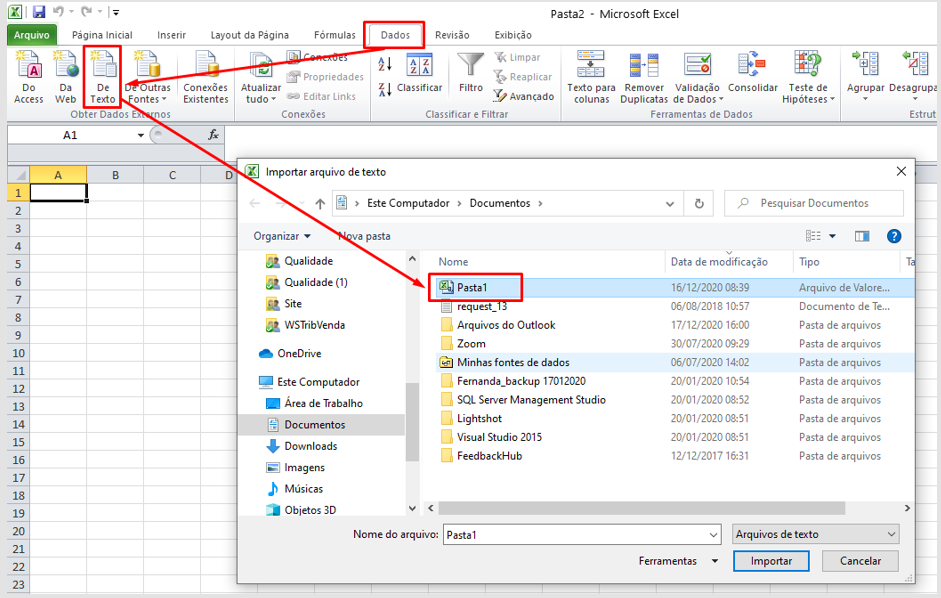
Task: Click the insert function fx button
Action: [x=213, y=135]
